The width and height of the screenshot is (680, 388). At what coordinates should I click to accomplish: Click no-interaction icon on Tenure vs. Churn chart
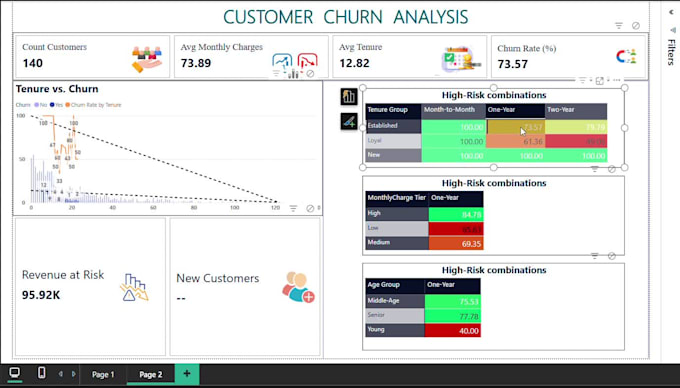(x=310, y=209)
